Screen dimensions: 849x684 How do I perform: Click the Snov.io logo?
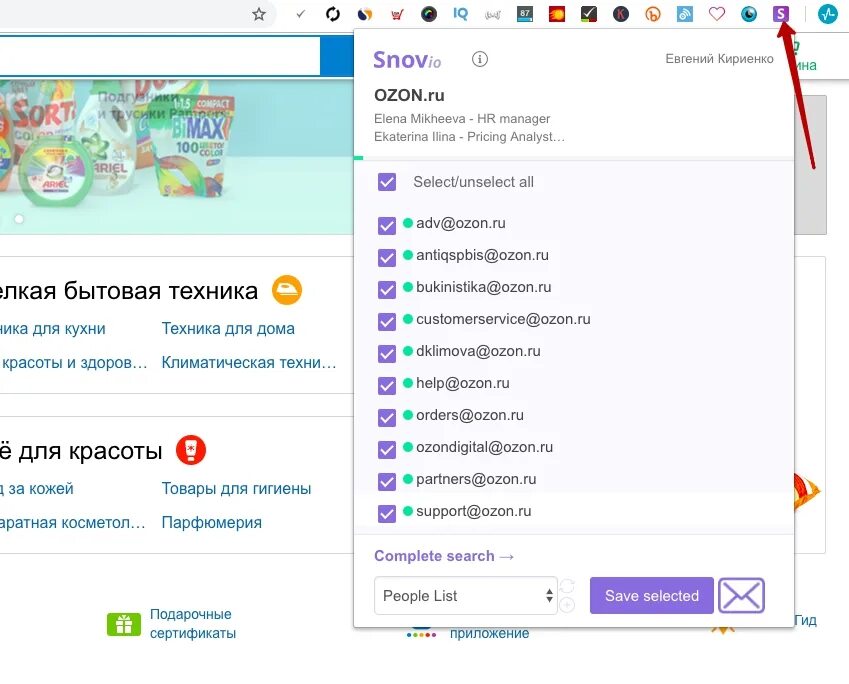tap(407, 60)
